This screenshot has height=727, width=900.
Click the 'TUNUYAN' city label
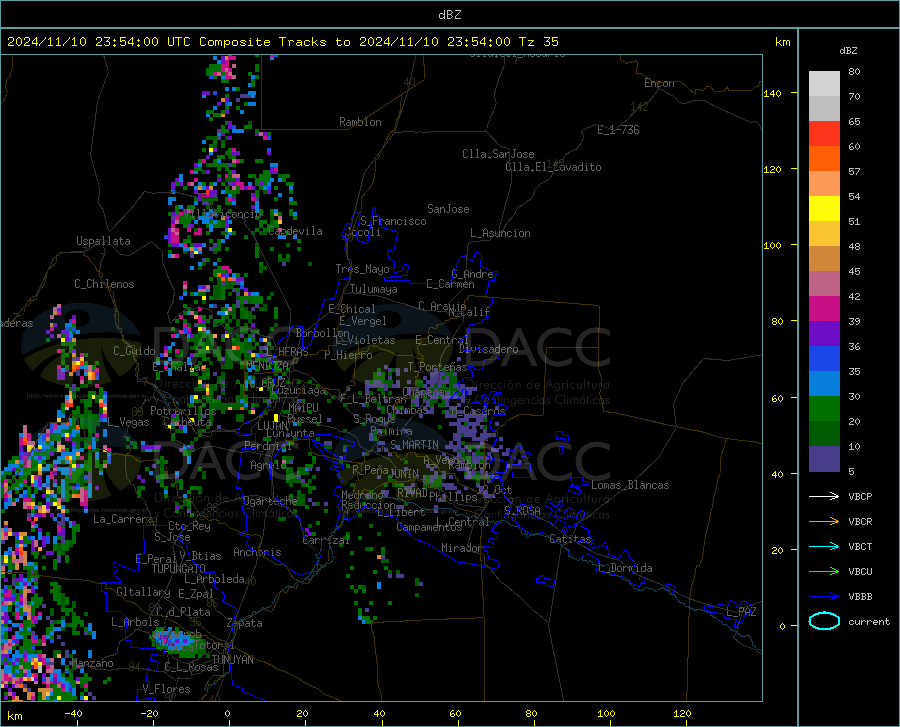point(232,659)
